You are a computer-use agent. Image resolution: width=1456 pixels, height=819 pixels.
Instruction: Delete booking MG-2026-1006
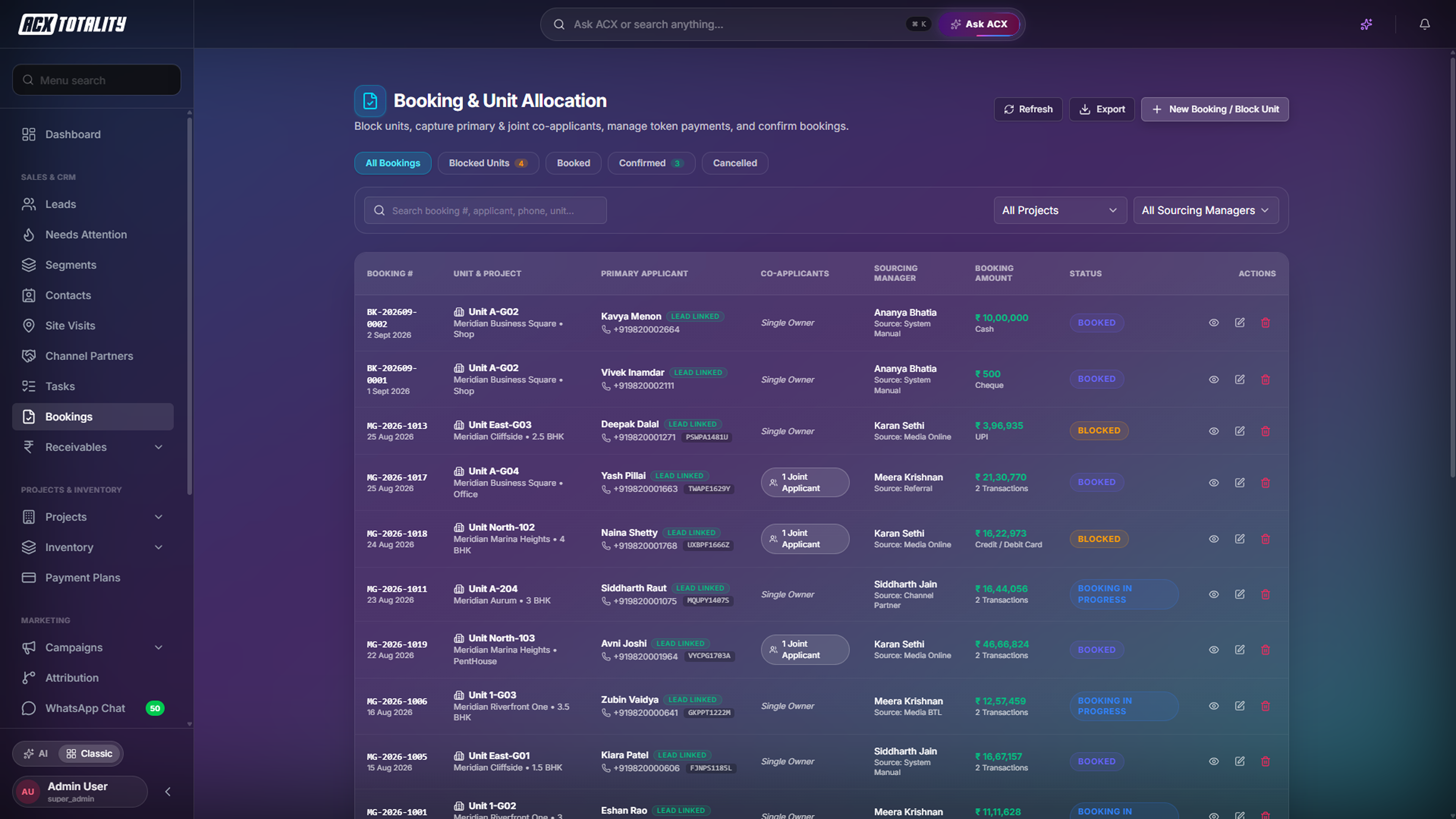(x=1266, y=706)
